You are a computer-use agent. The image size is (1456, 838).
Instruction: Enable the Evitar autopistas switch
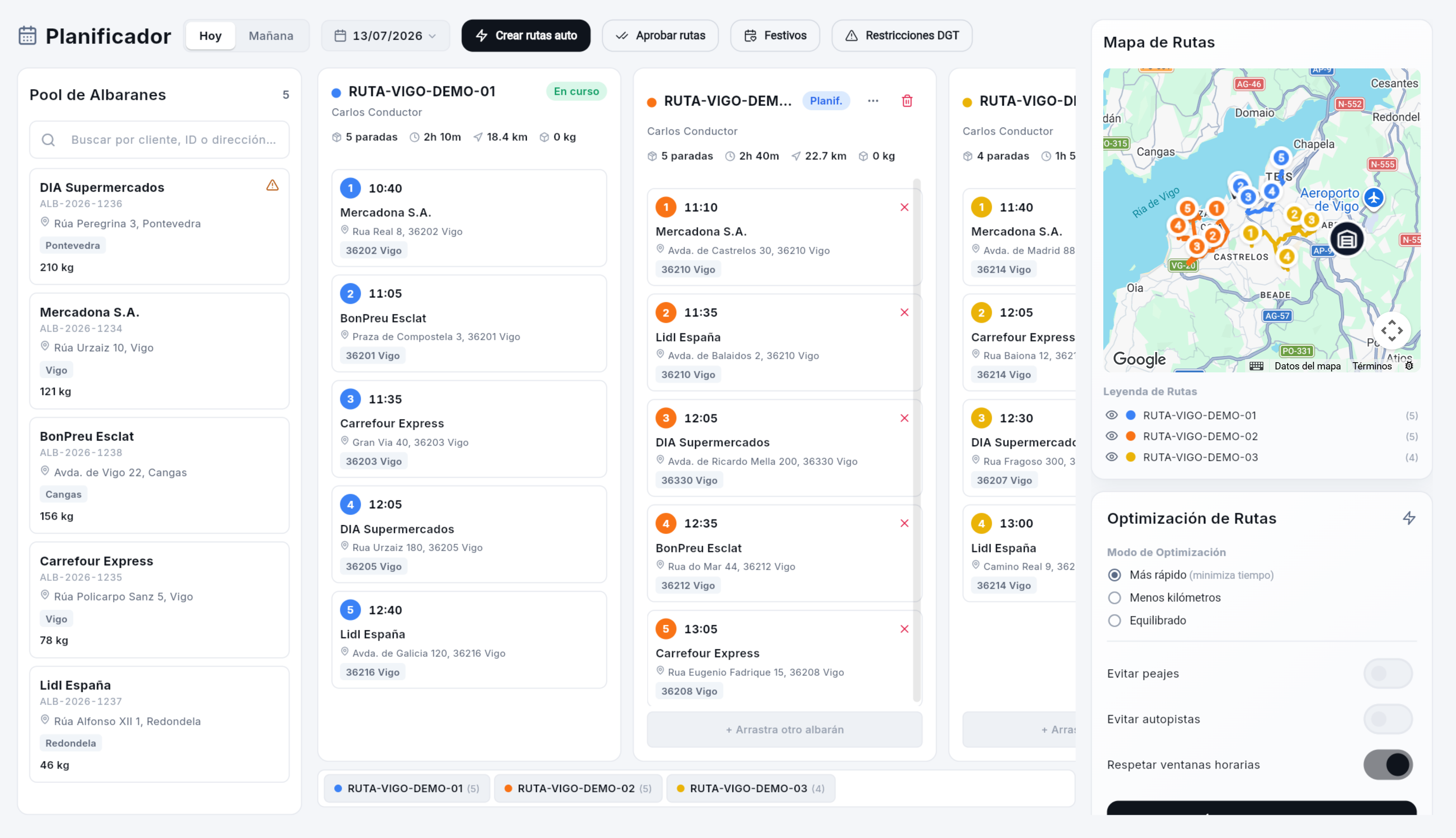[1388, 719]
